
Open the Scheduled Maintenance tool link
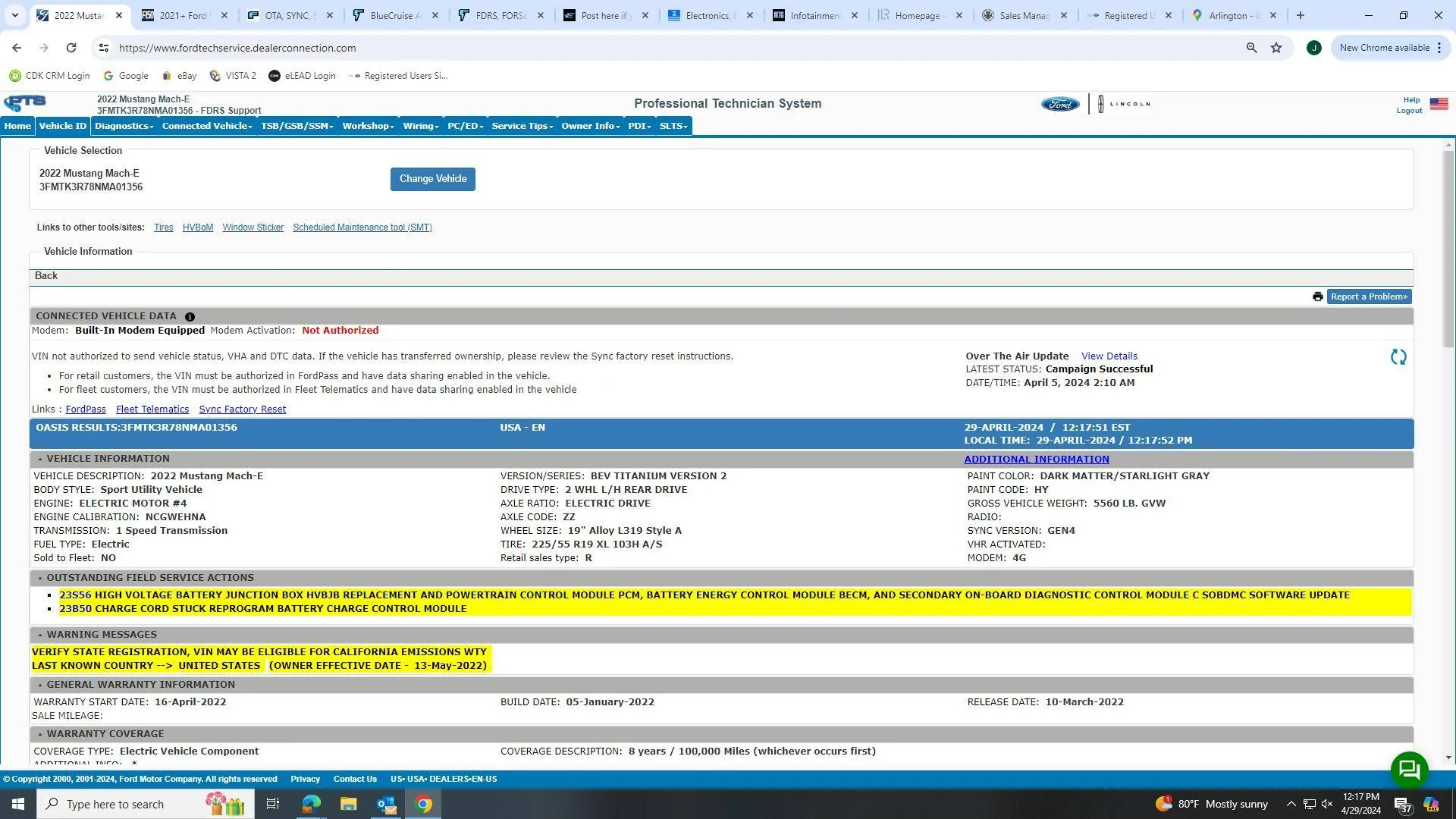(x=362, y=227)
